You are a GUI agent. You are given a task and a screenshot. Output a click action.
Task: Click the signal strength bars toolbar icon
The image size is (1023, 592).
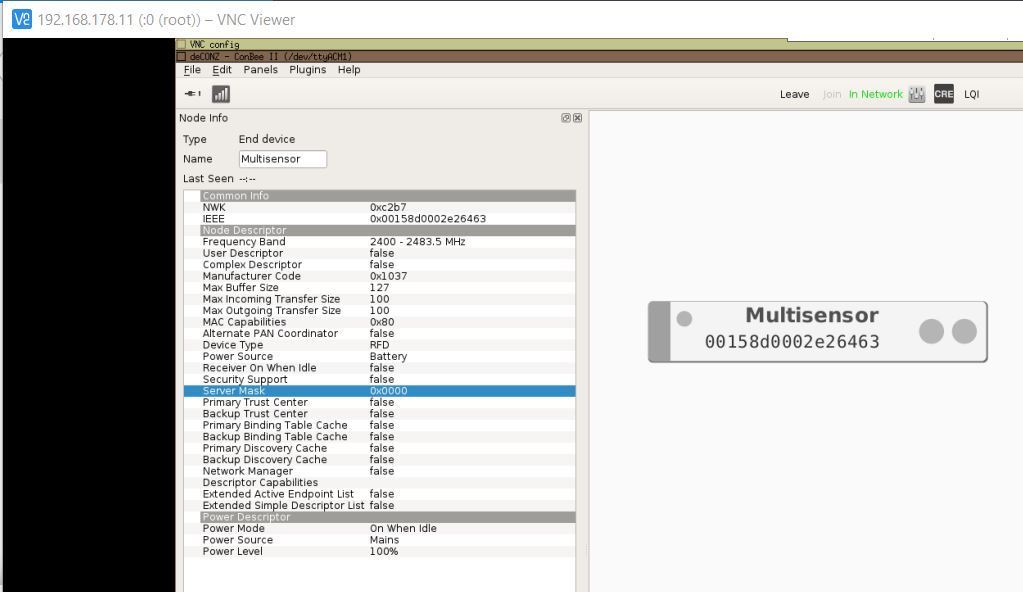click(x=221, y=94)
